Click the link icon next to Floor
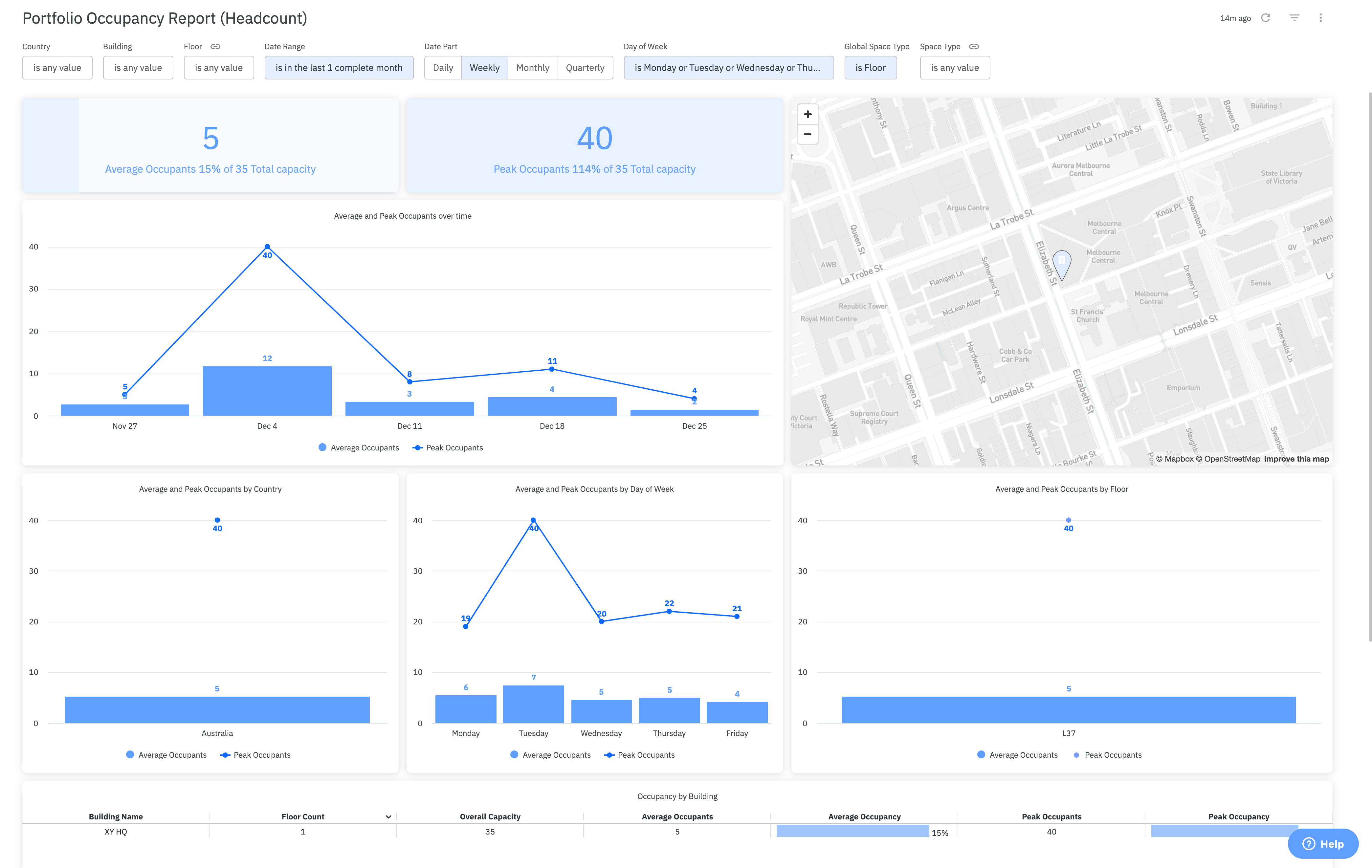 215,47
